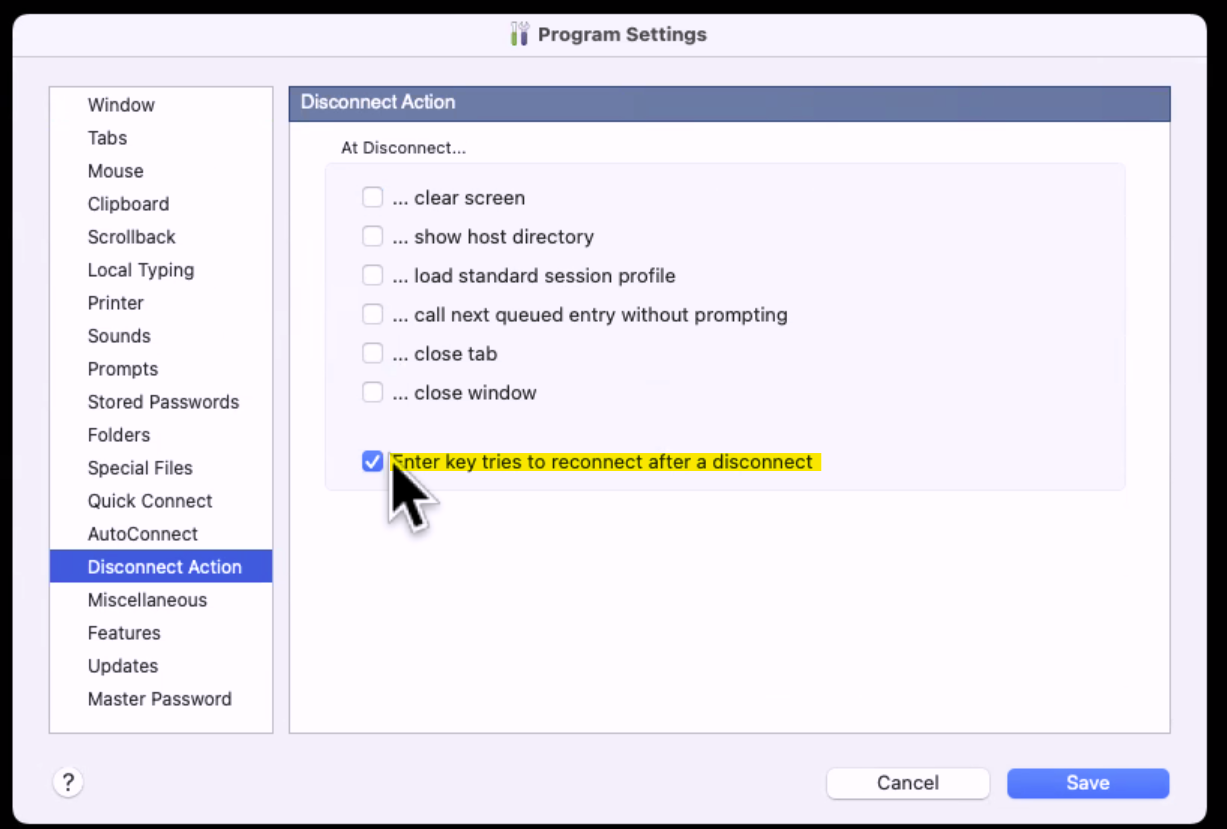Open Sounds settings
This screenshot has width=1227, height=829.
pos(161,336)
